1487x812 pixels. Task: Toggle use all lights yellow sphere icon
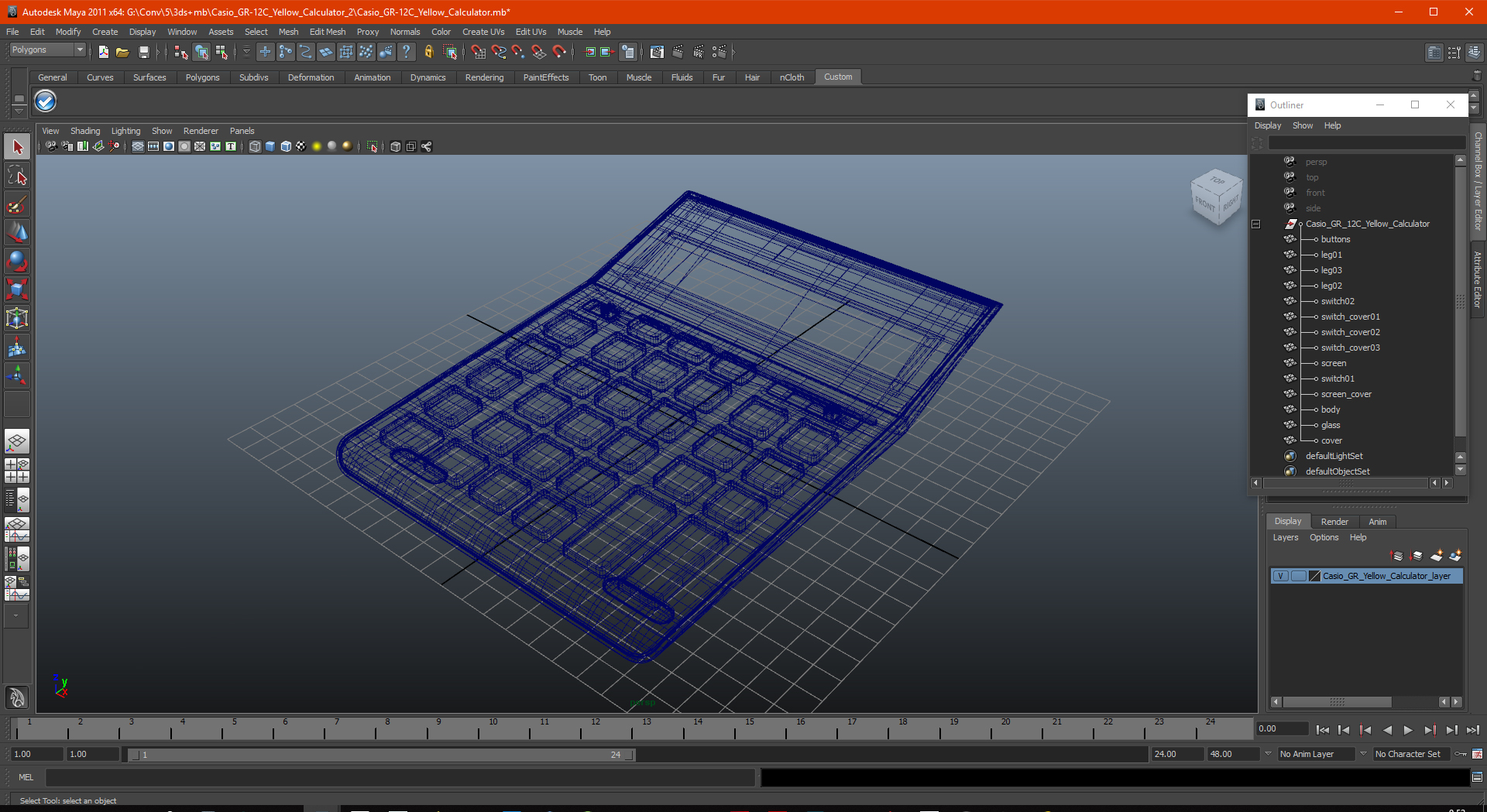[317, 146]
